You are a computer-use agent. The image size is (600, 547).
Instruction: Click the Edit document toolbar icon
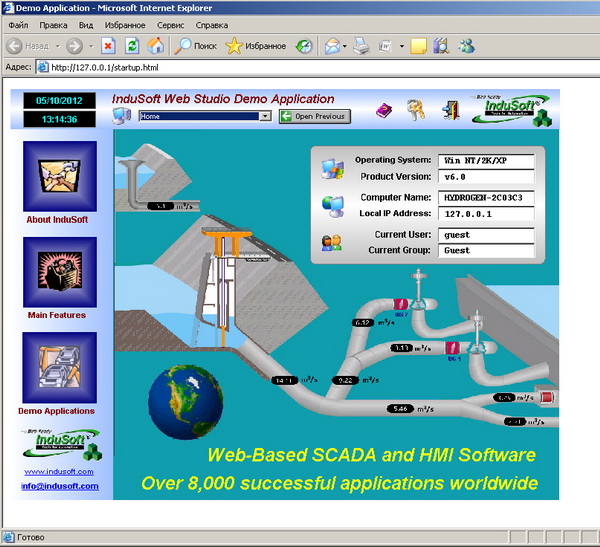[x=385, y=46]
